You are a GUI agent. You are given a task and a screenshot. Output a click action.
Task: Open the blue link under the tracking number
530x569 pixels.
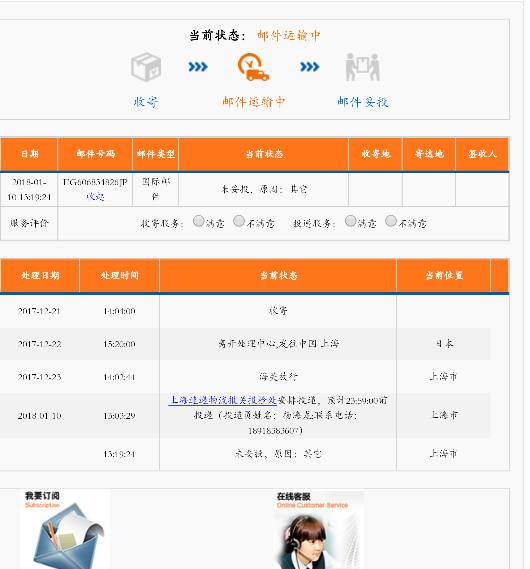pyautogui.click(x=95, y=197)
